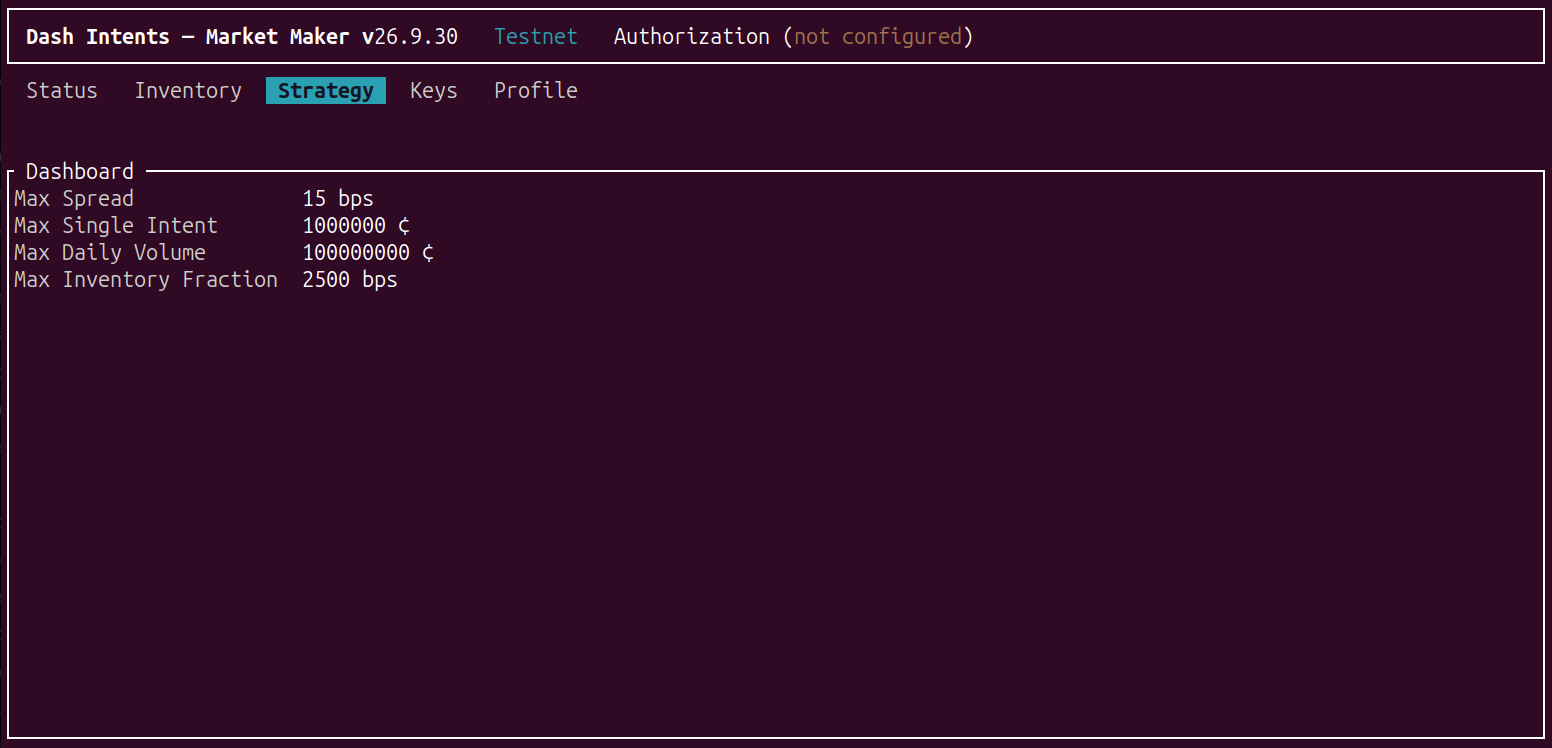Click the 15 bps spread value
The width and height of the screenshot is (1552, 748).
[338, 199]
